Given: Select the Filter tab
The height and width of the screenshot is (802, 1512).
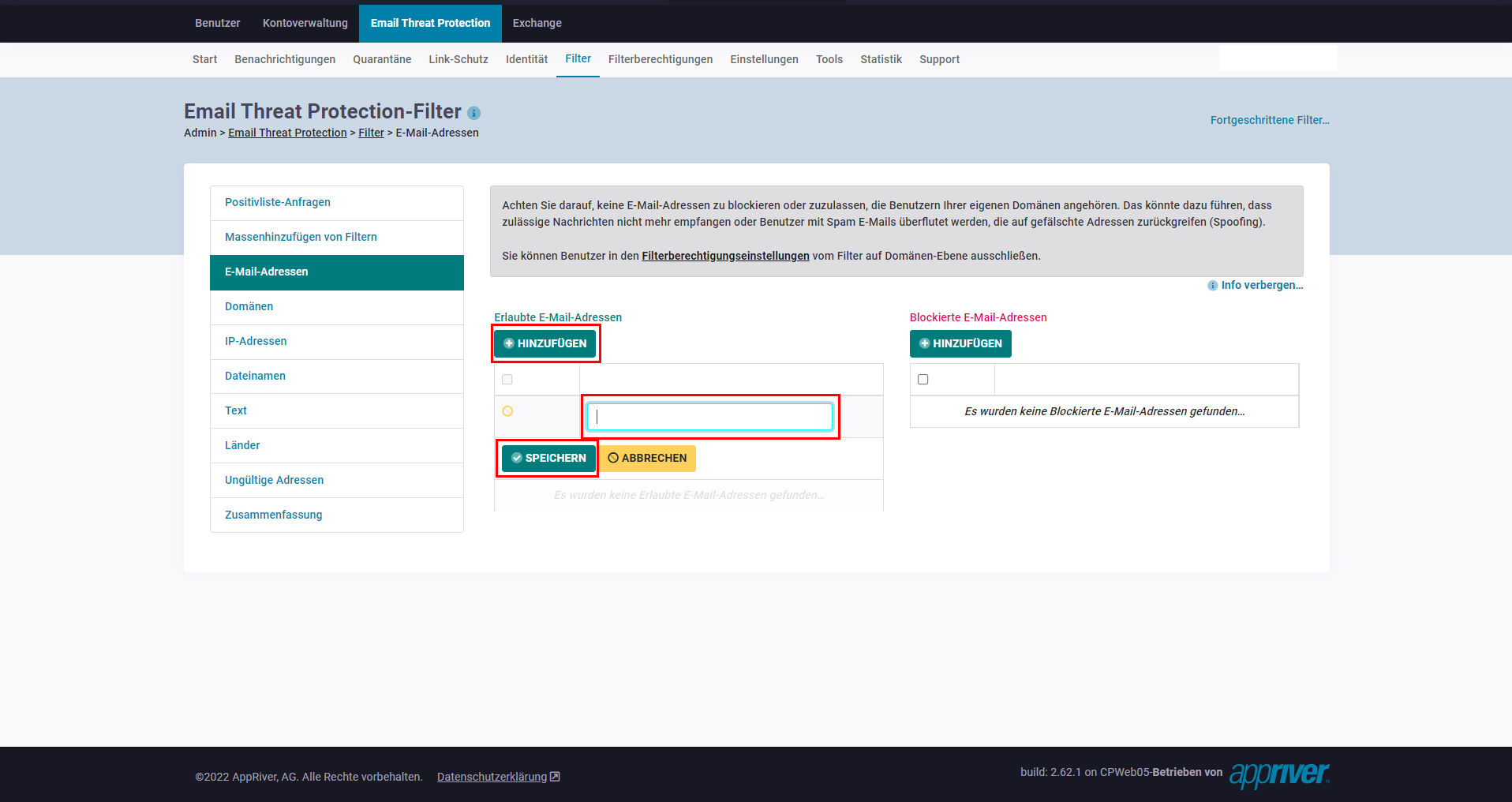Looking at the screenshot, I should 578,59.
